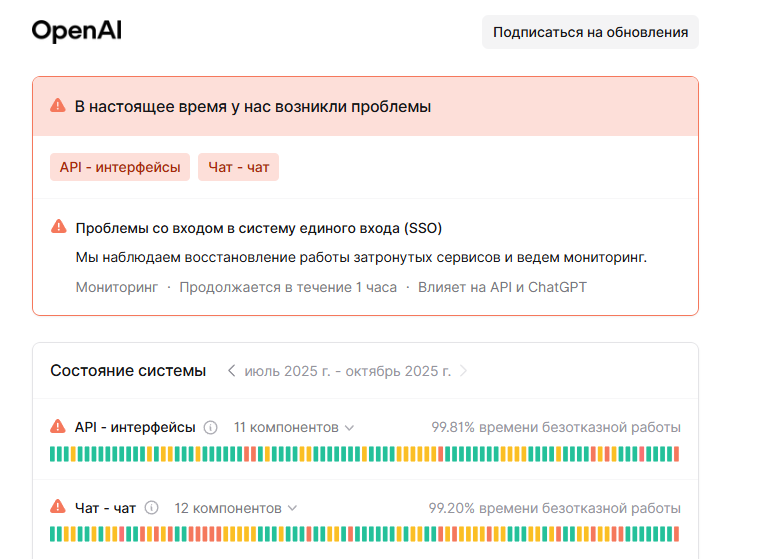Click the date range июль 2025 – октябрь 2025

tap(347, 371)
